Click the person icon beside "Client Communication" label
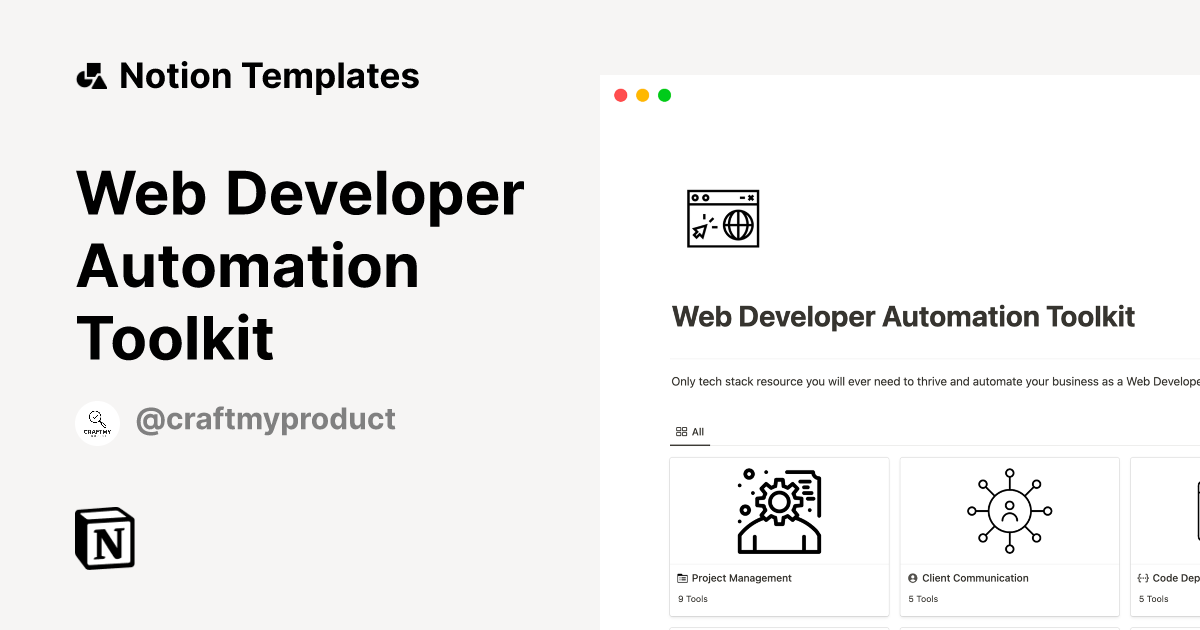Viewport: 1200px width, 630px height. pos(911,578)
